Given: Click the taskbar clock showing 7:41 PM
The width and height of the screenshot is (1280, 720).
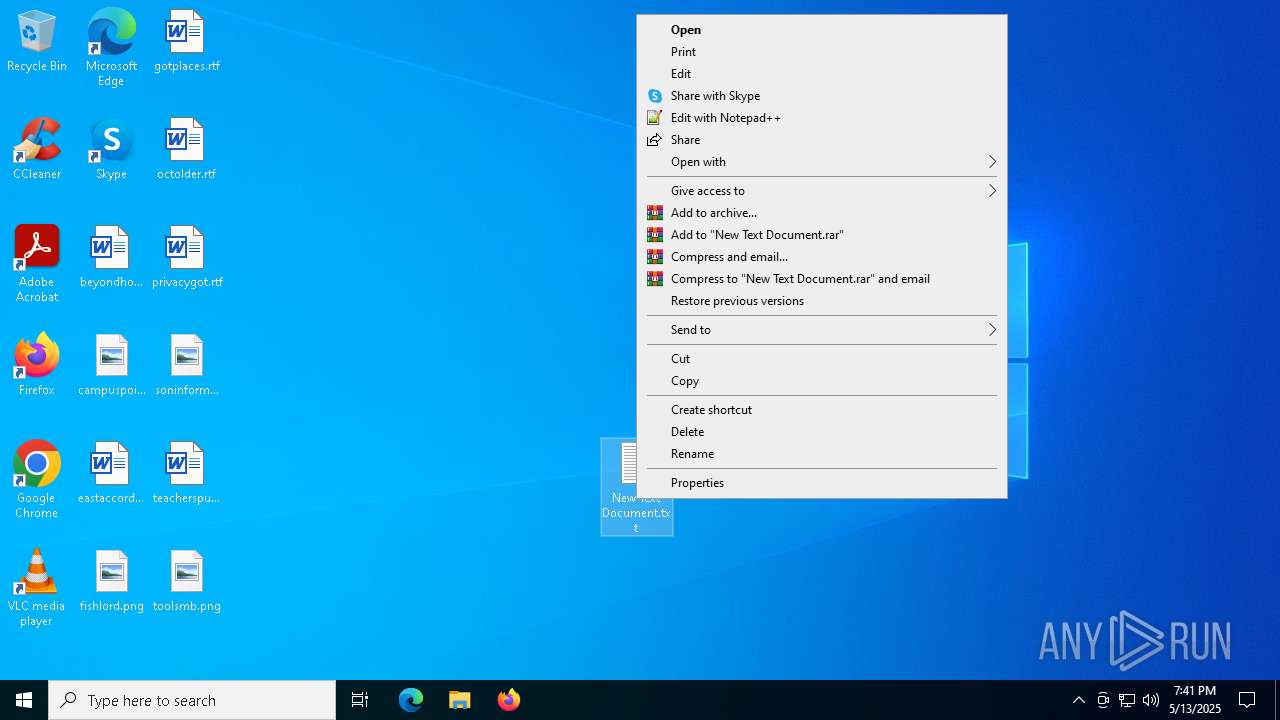Looking at the screenshot, I should 1195,700.
